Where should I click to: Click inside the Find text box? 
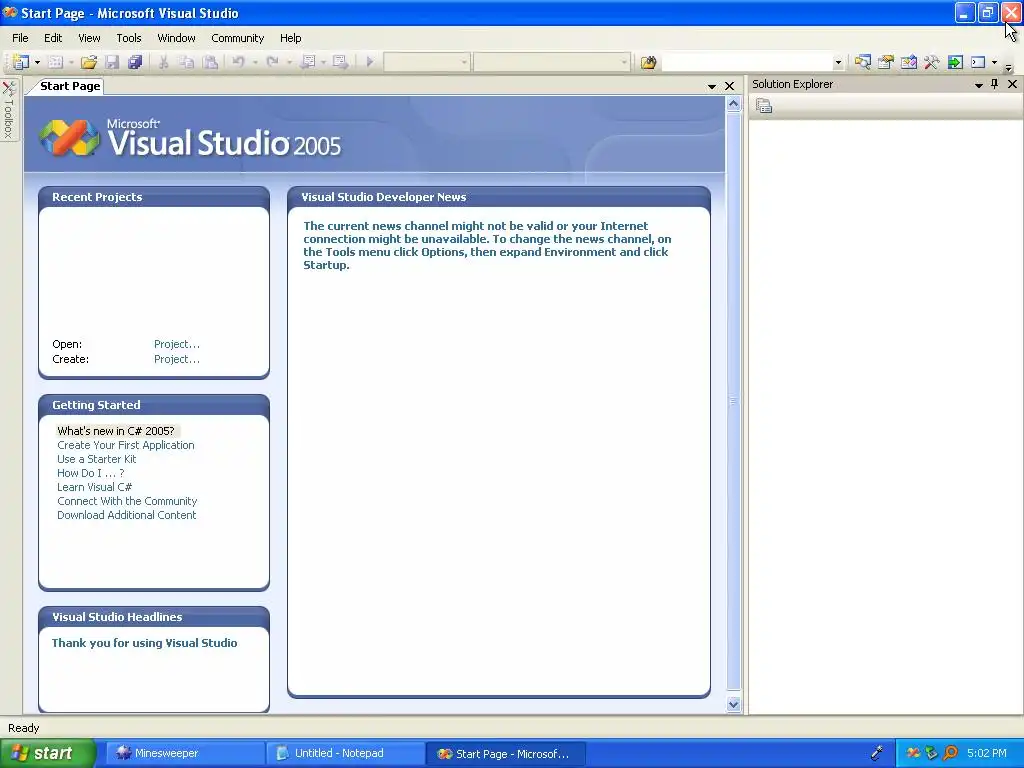click(x=747, y=62)
